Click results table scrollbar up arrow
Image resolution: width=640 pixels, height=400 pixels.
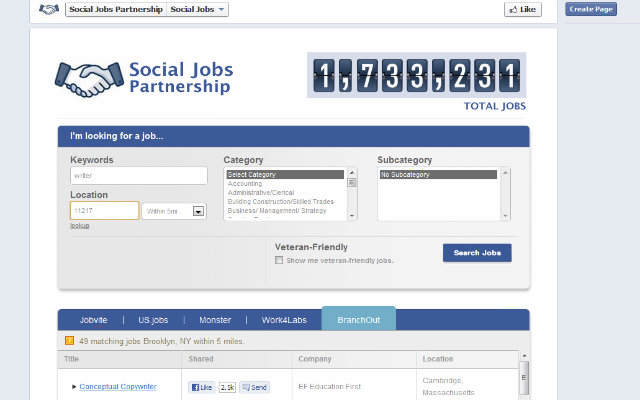point(524,356)
